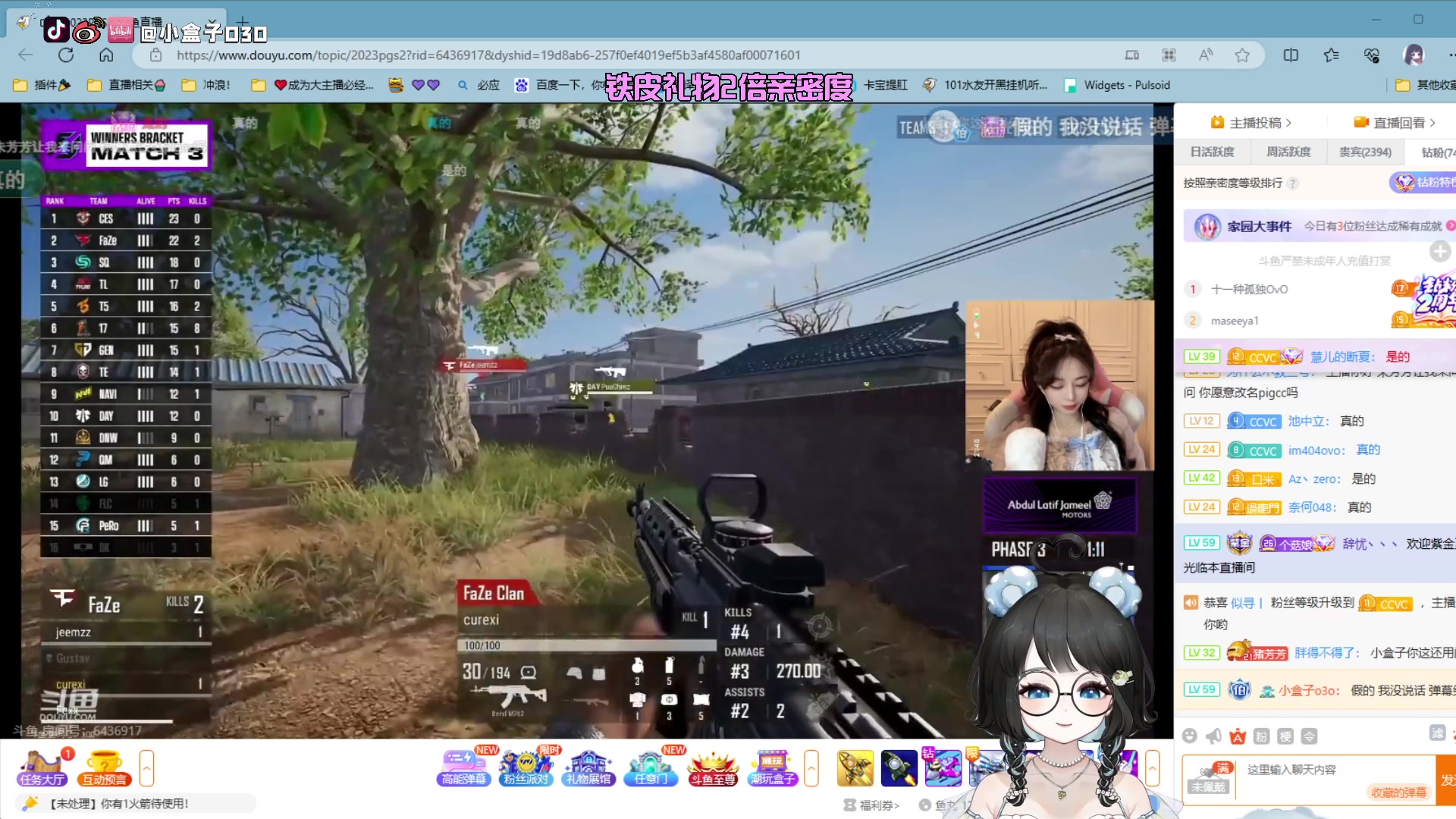The height and width of the screenshot is (819, 1456).
Task: Click the 互动预言 prediction trophy icon
Action: [105, 767]
